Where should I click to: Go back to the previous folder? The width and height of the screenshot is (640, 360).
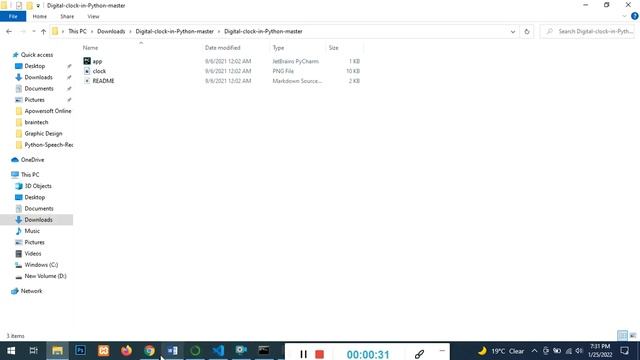point(9,31)
